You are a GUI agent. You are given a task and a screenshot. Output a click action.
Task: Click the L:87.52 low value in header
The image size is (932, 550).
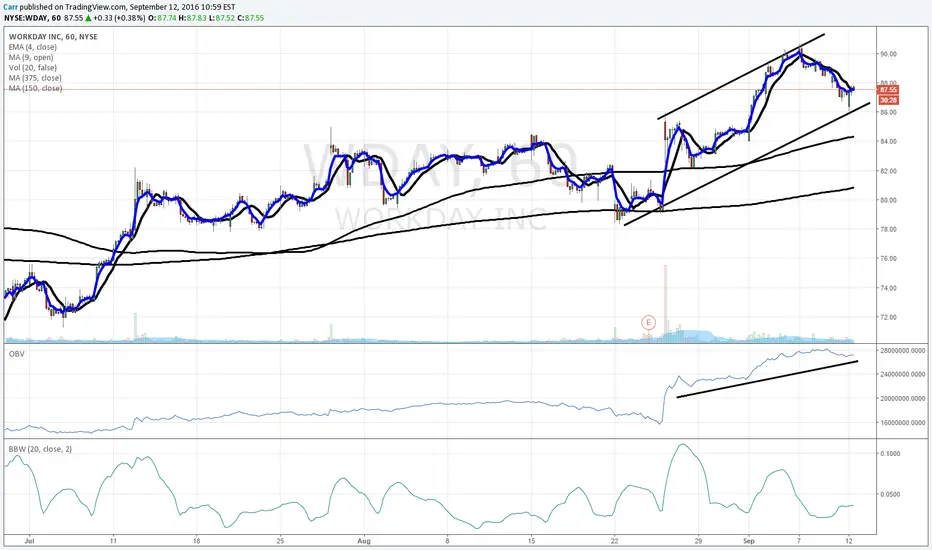click(221, 18)
